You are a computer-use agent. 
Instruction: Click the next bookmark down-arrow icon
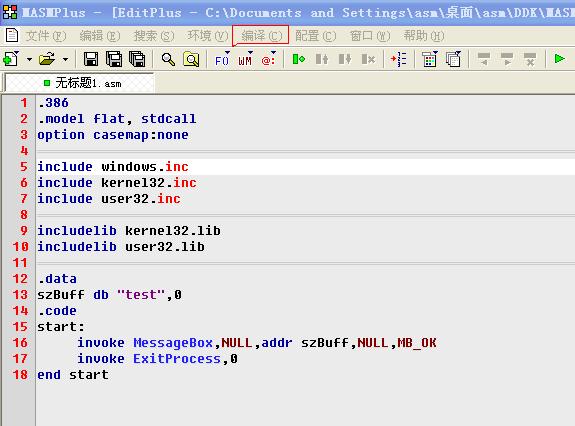[x=345, y=59]
